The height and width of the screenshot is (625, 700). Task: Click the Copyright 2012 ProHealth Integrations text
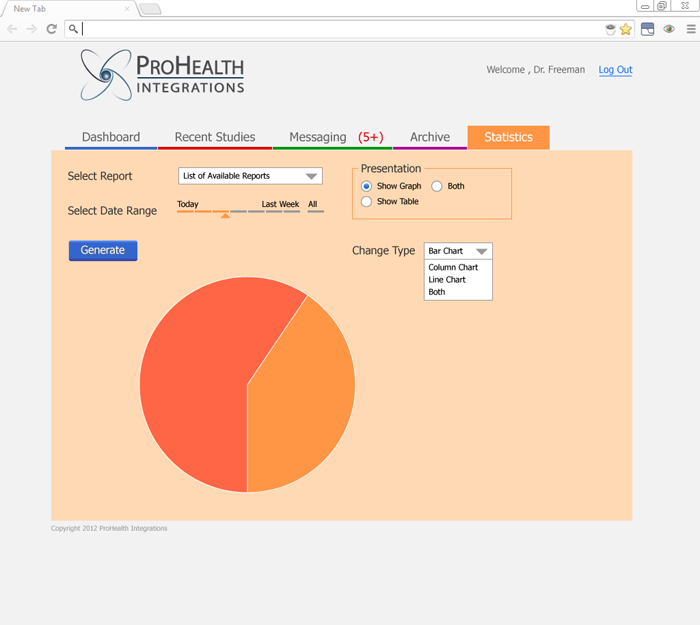point(109,528)
